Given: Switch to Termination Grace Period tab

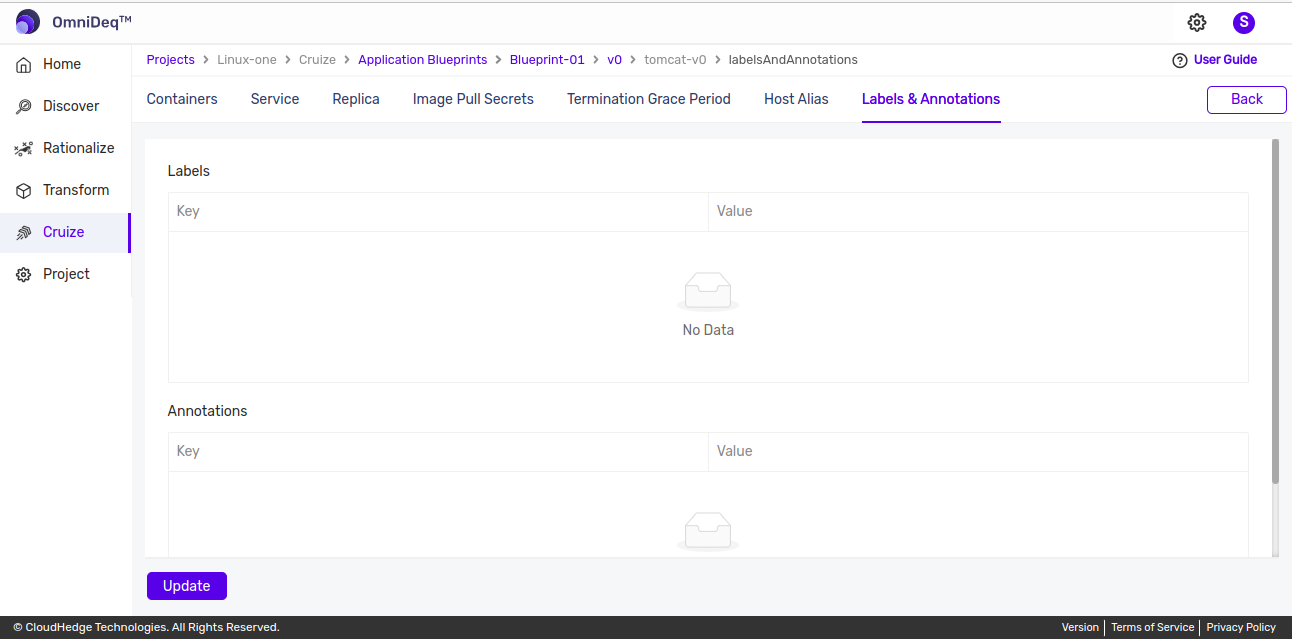Looking at the screenshot, I should coord(649,99).
